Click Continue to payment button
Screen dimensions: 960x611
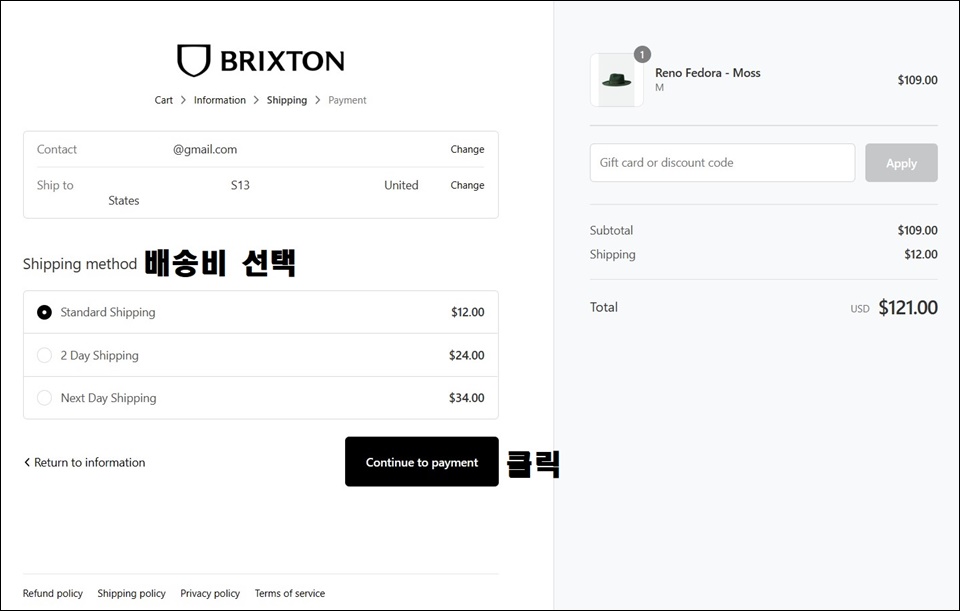tap(422, 462)
